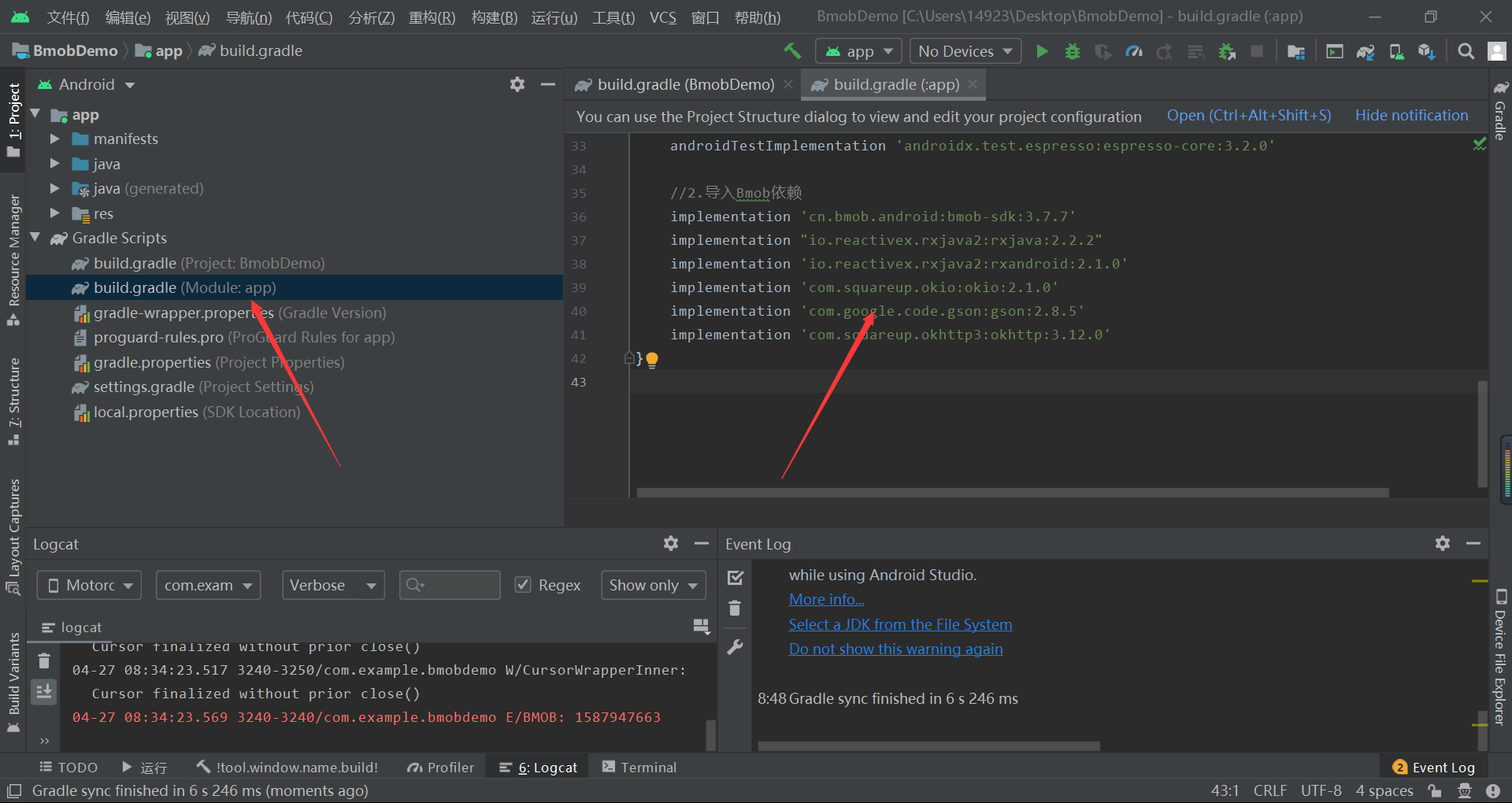The image size is (1512, 803).
Task: Collapse the Gradle Scripts tree node
Action: tap(35, 238)
